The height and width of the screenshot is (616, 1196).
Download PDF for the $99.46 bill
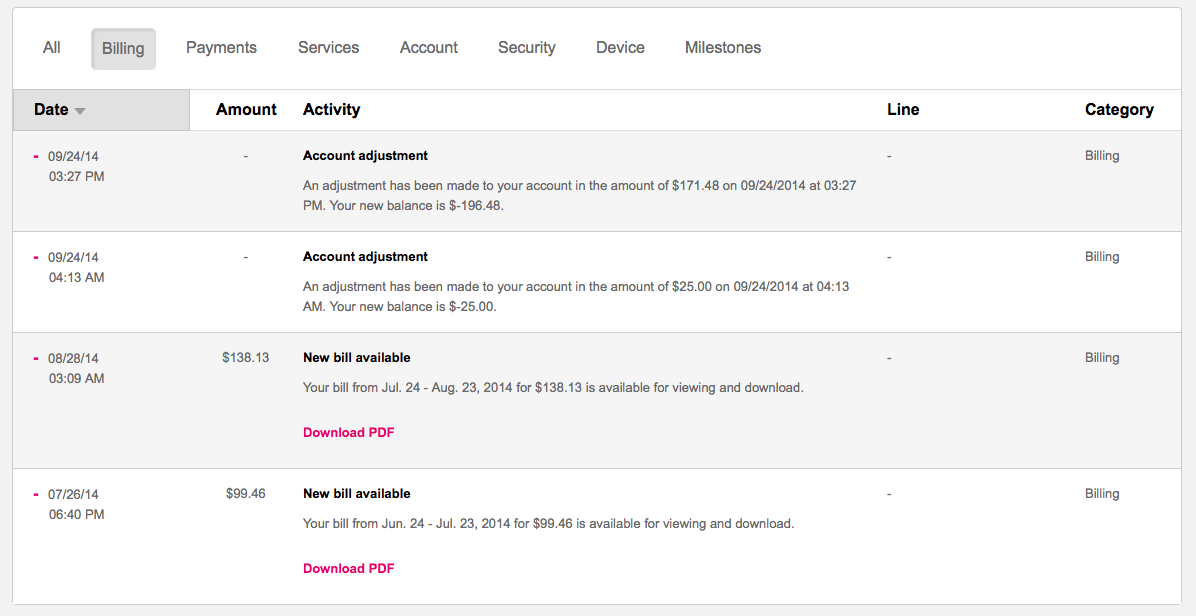pyautogui.click(x=349, y=569)
